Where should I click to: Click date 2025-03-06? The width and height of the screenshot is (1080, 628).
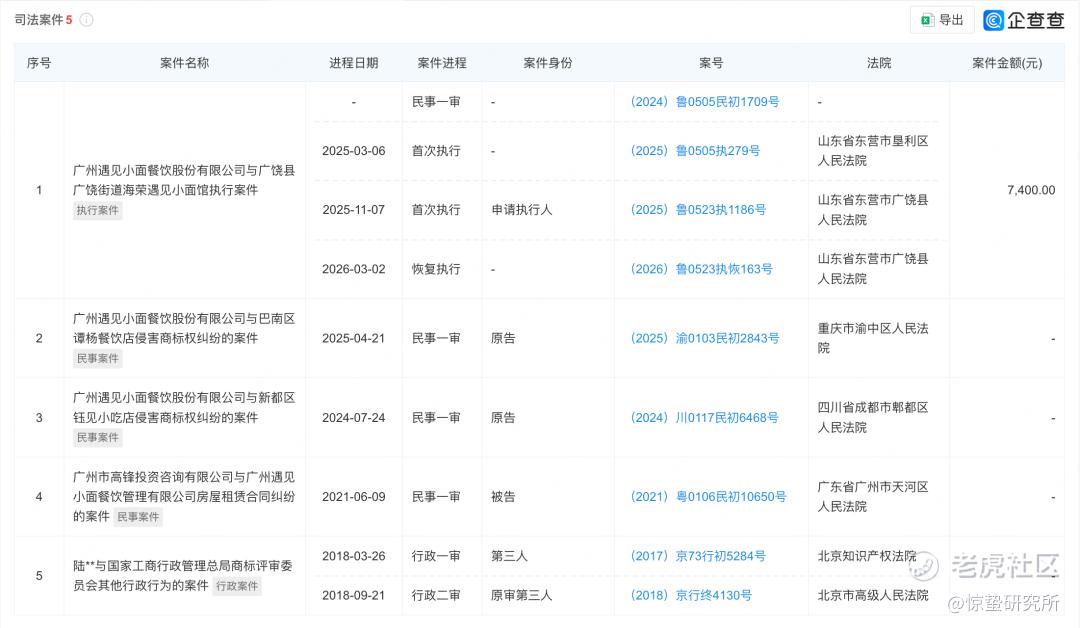coord(353,151)
